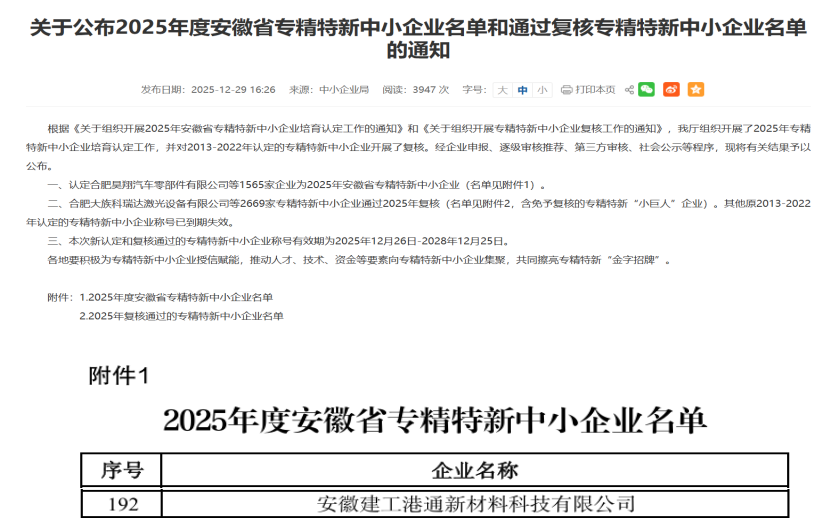
Task: Click the source name 中小企业局
Action: tap(344, 89)
